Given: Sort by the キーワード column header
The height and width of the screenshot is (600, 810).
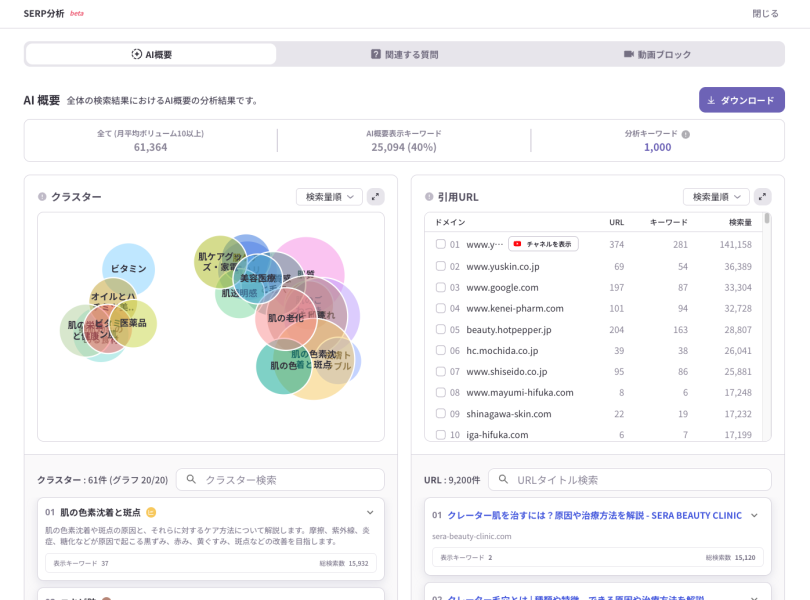Looking at the screenshot, I should (668, 222).
